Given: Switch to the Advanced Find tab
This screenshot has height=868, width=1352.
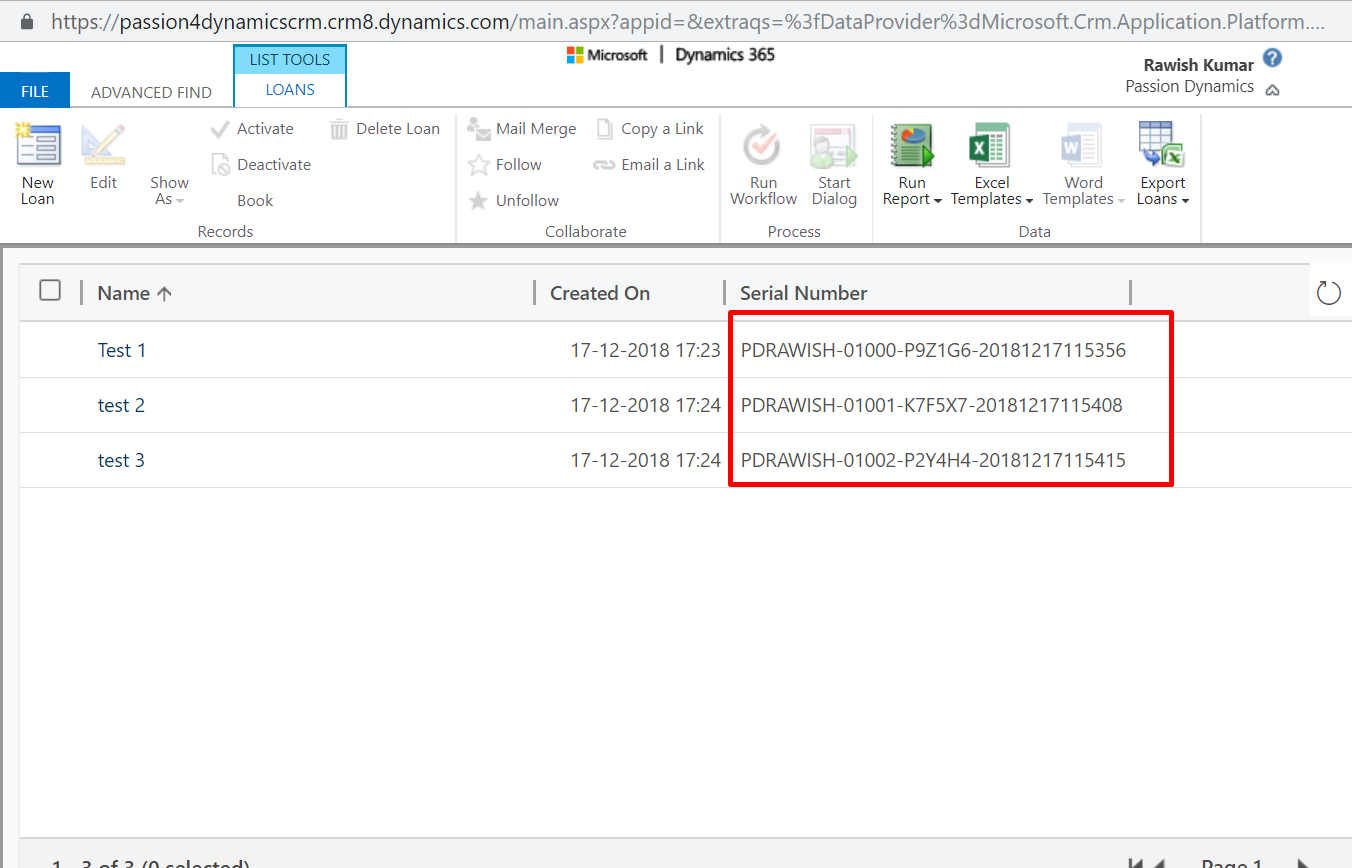Looking at the screenshot, I should 151,92.
